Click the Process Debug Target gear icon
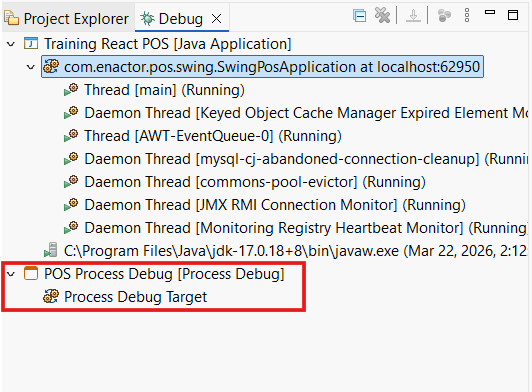Image resolution: width=532 pixels, height=392 pixels. tap(51, 296)
